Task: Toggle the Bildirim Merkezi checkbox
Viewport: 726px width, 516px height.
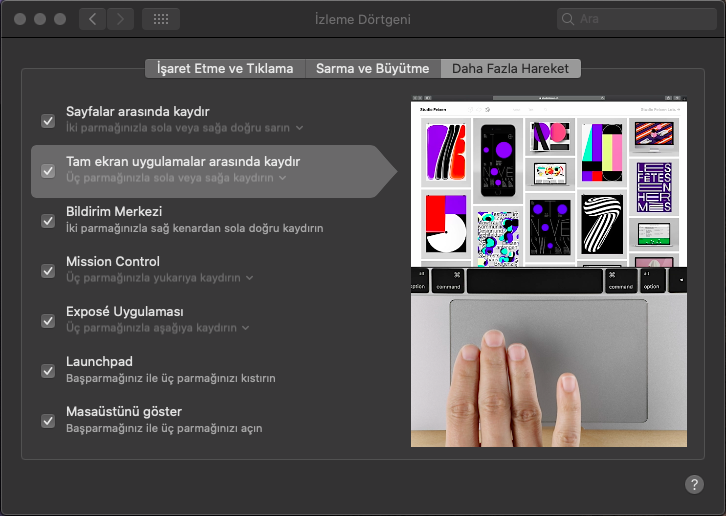Action: [x=48, y=220]
